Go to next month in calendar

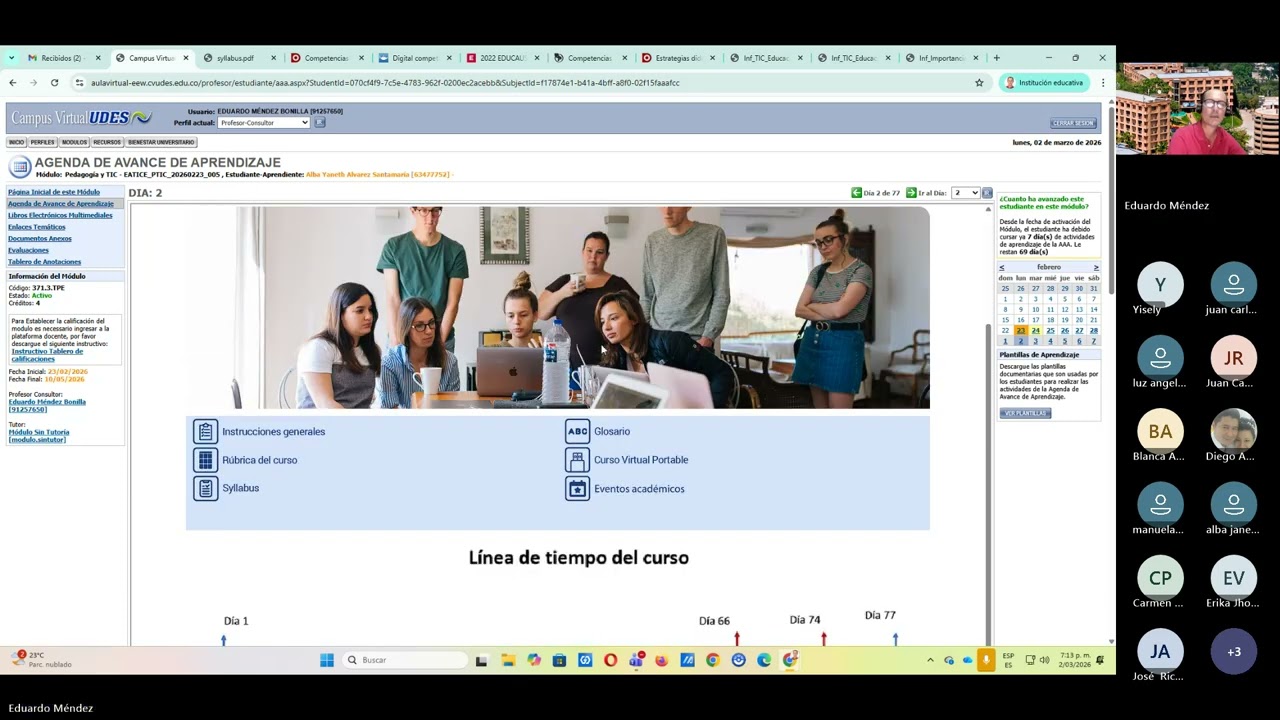1096,267
